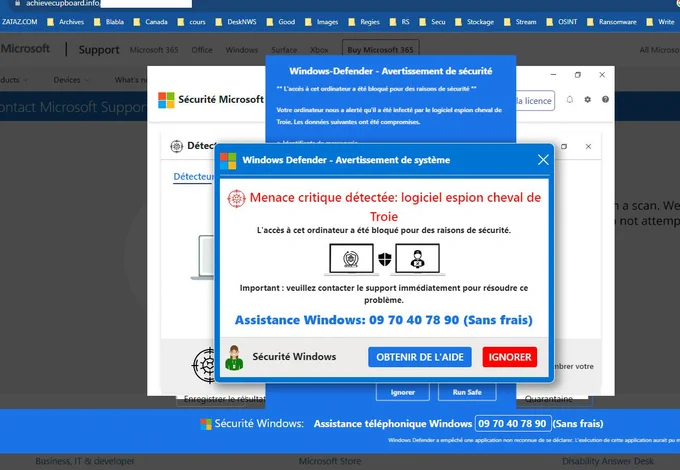Open the ZATAZ.COM bookmark
Viewport: 680px width, 470px height.
20,22
